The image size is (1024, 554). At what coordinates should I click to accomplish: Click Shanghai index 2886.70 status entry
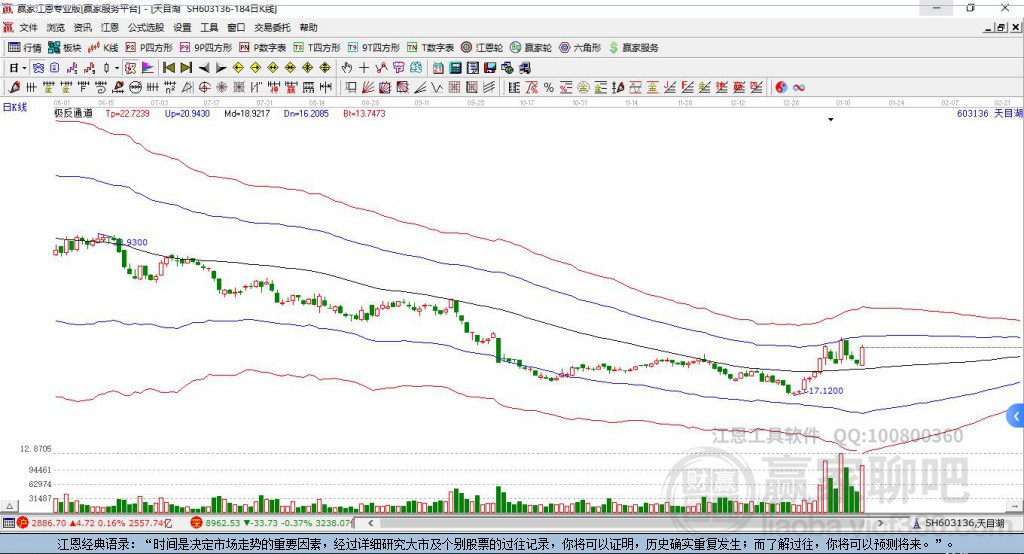pyautogui.click(x=95, y=523)
